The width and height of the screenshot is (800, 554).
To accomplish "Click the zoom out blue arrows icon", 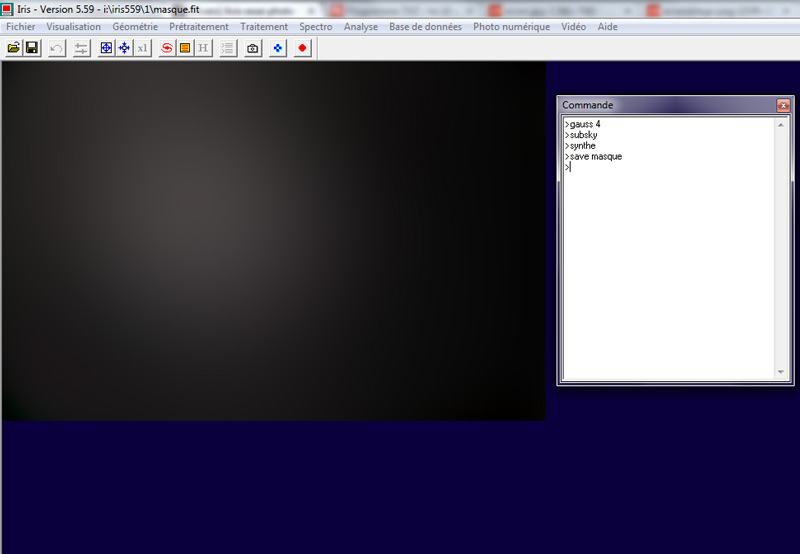I will pos(124,48).
